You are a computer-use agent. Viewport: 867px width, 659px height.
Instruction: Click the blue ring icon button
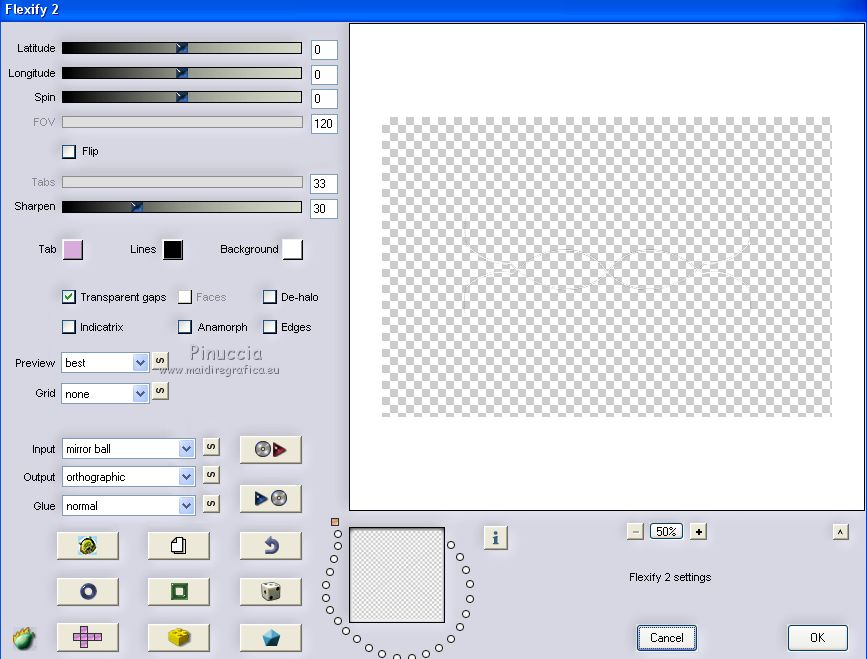pyautogui.click(x=87, y=592)
